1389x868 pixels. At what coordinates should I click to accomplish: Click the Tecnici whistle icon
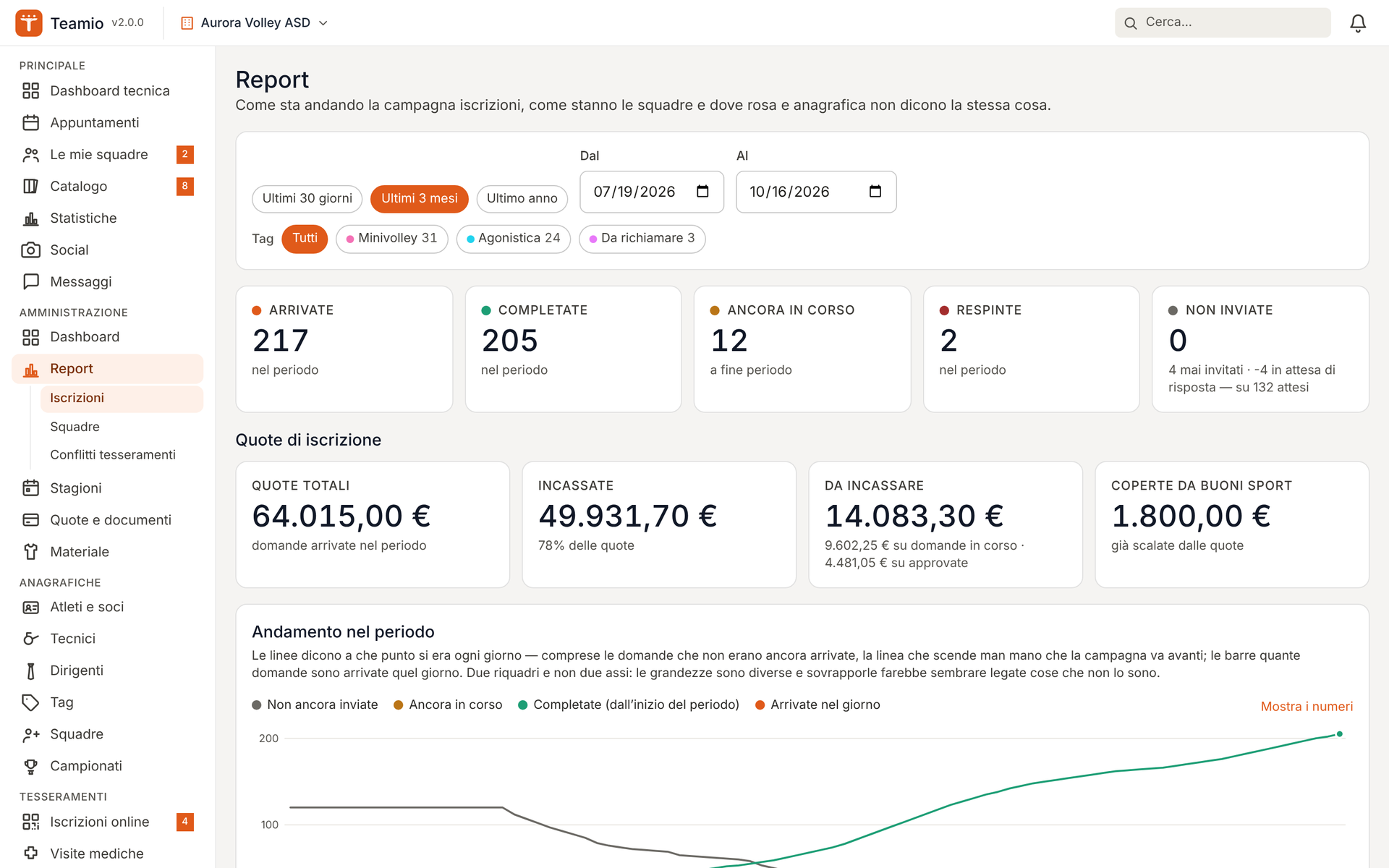[30, 639]
